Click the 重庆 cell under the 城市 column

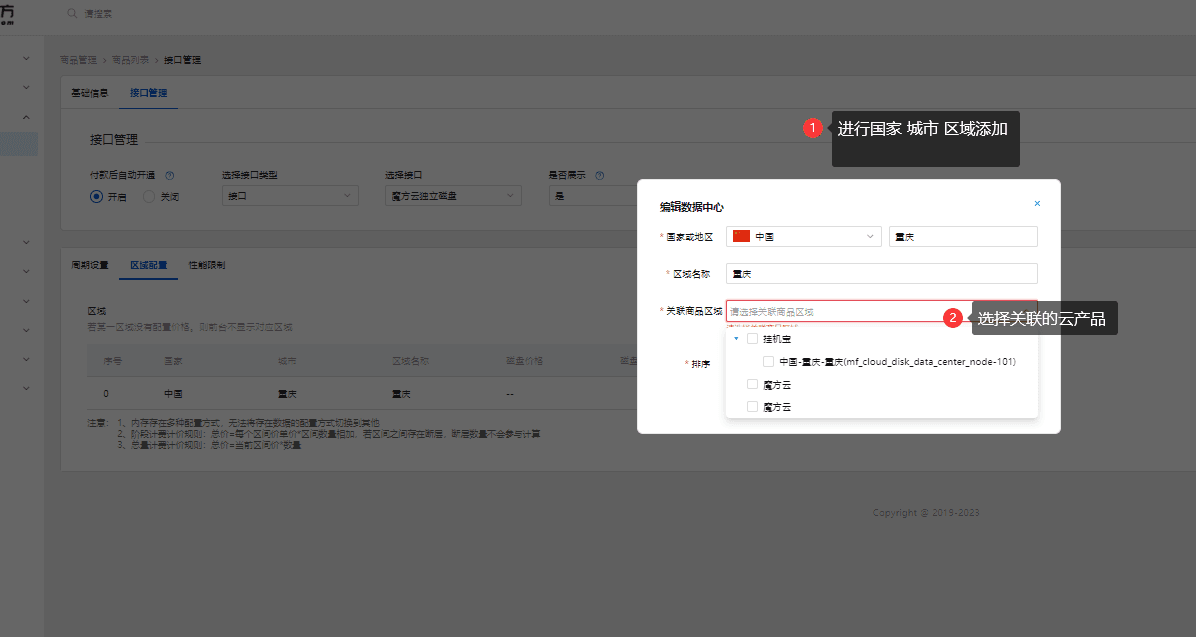point(287,394)
